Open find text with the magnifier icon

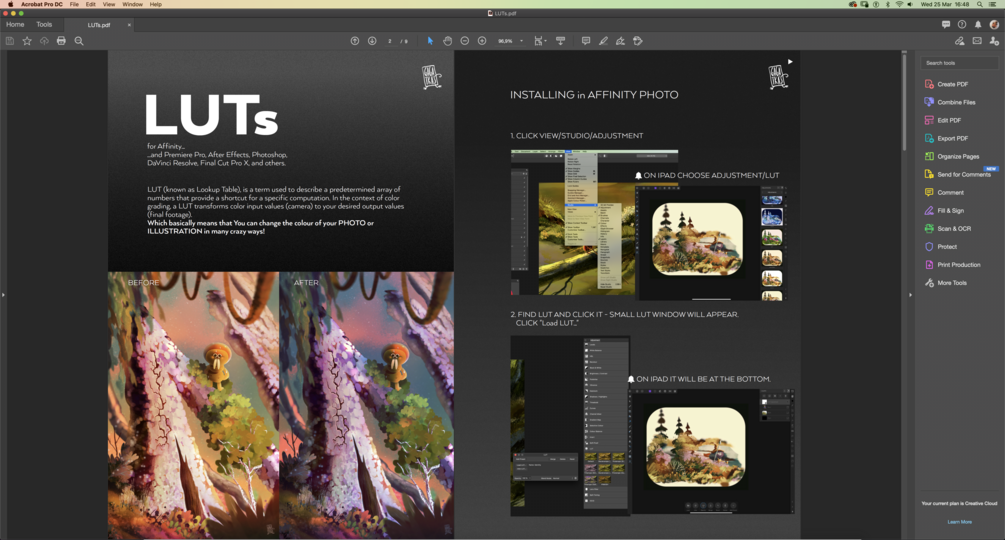(x=79, y=41)
